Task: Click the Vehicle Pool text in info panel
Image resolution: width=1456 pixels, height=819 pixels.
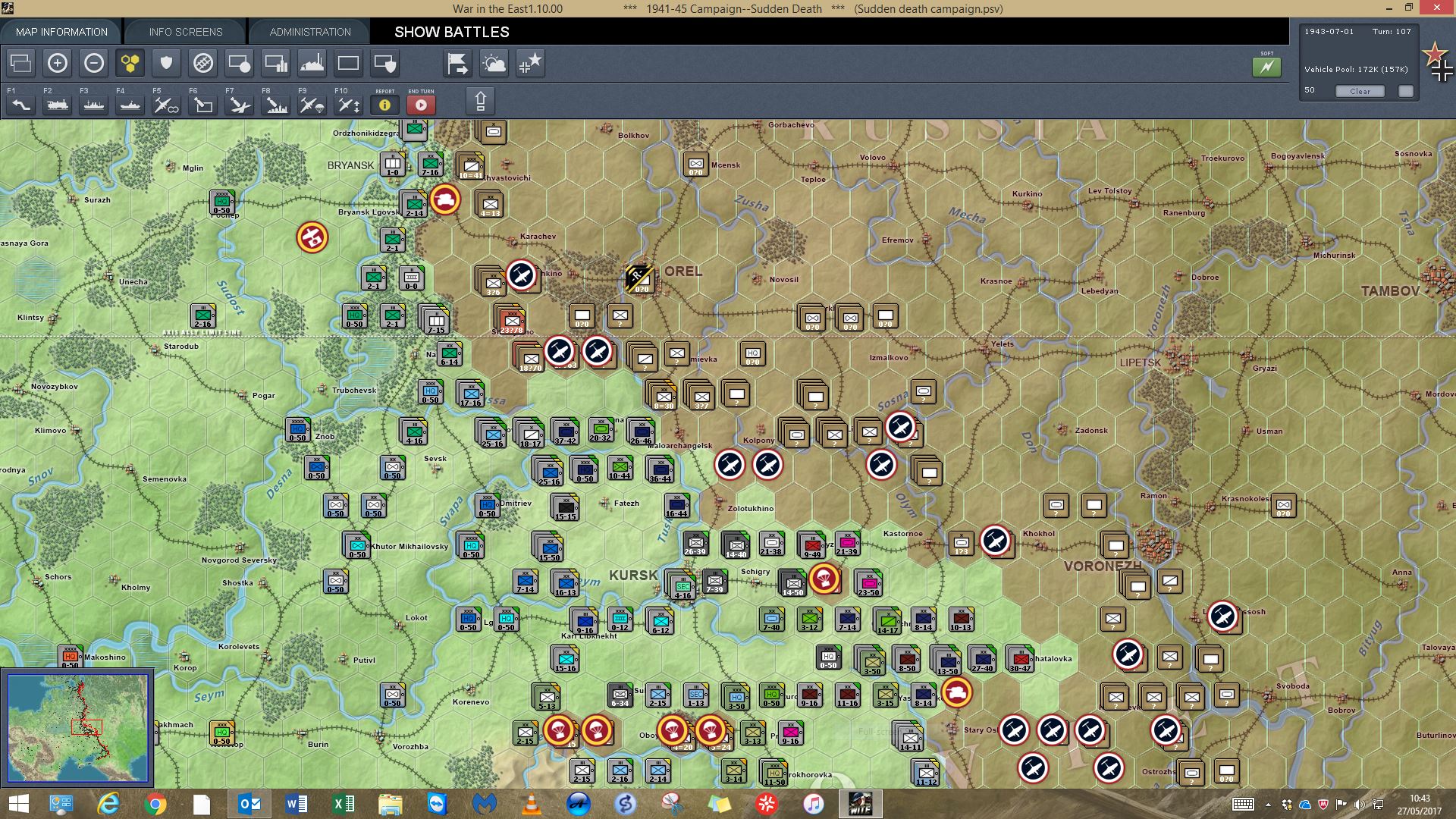Action: [1356, 69]
